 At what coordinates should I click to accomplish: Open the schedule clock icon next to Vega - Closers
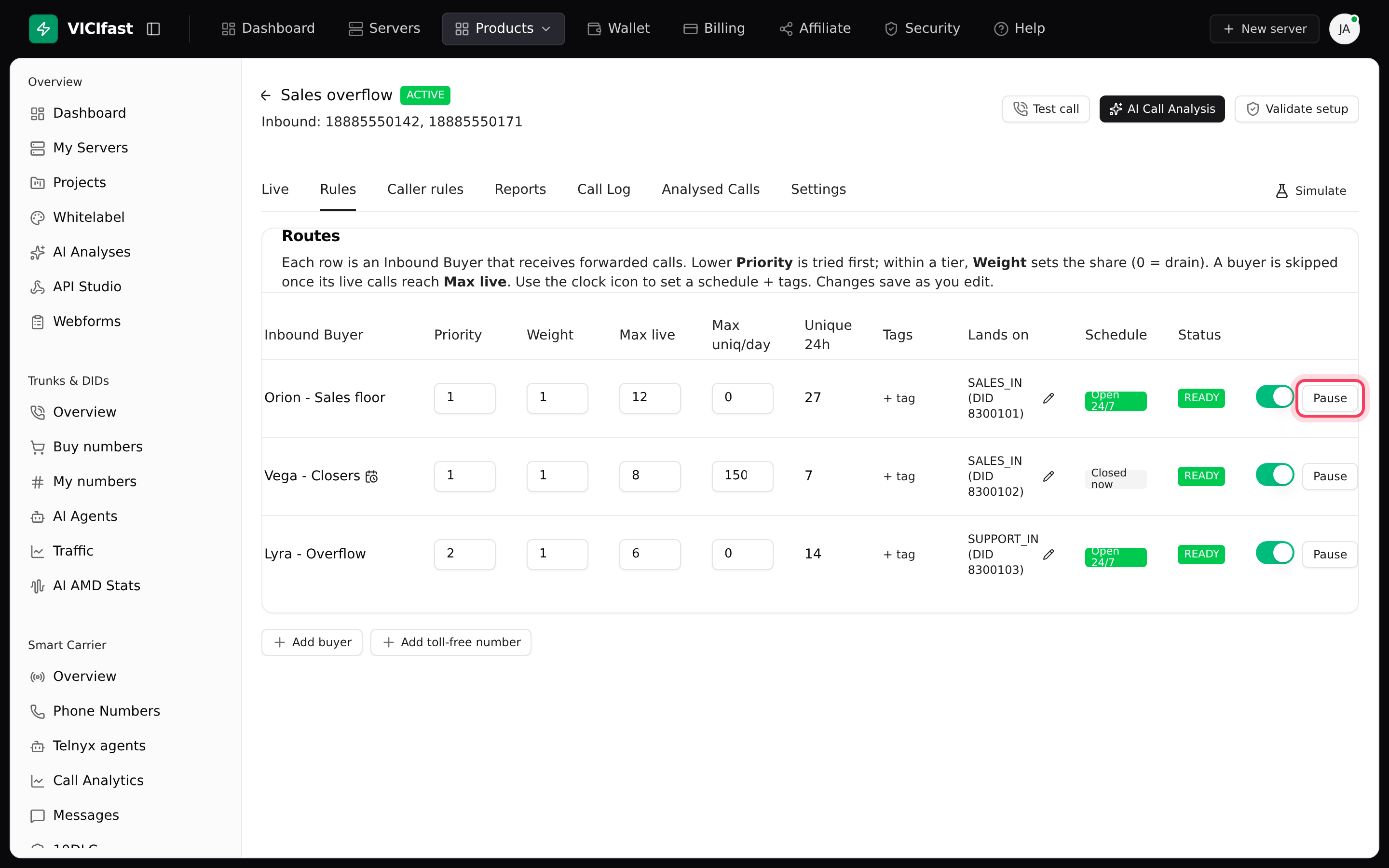[371, 476]
